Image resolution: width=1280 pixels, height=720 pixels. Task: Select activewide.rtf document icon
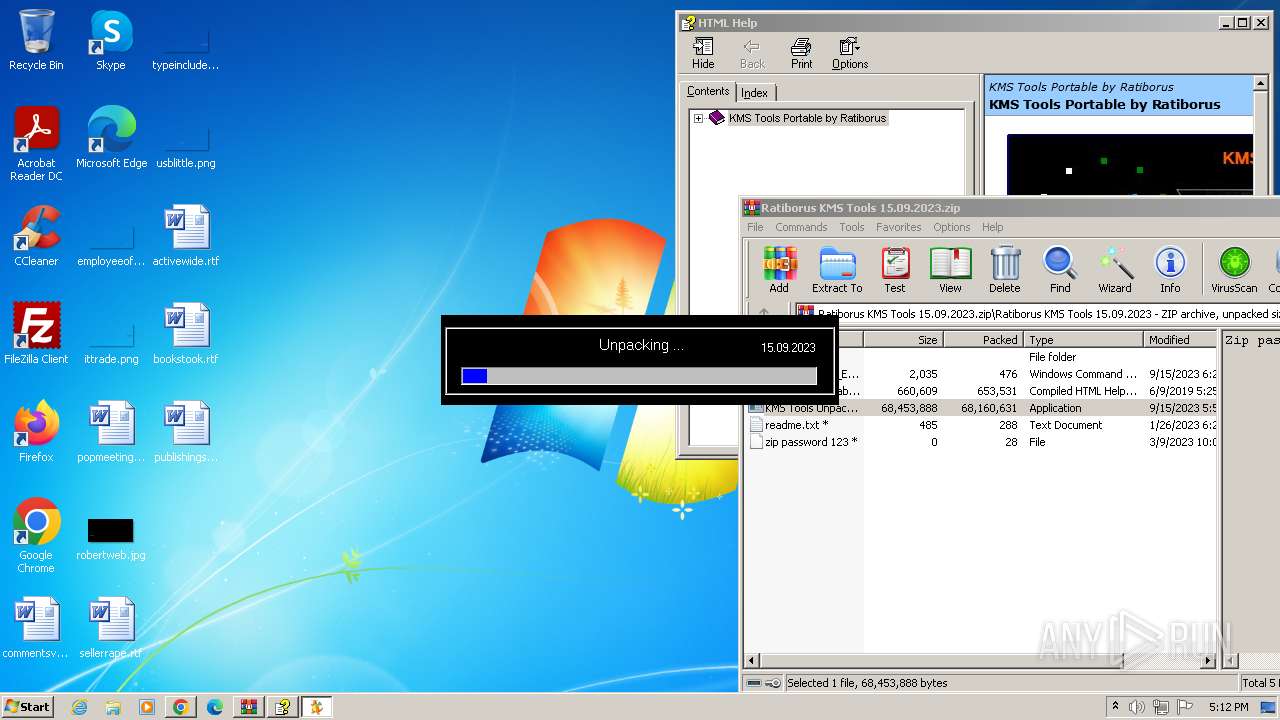pos(186,236)
